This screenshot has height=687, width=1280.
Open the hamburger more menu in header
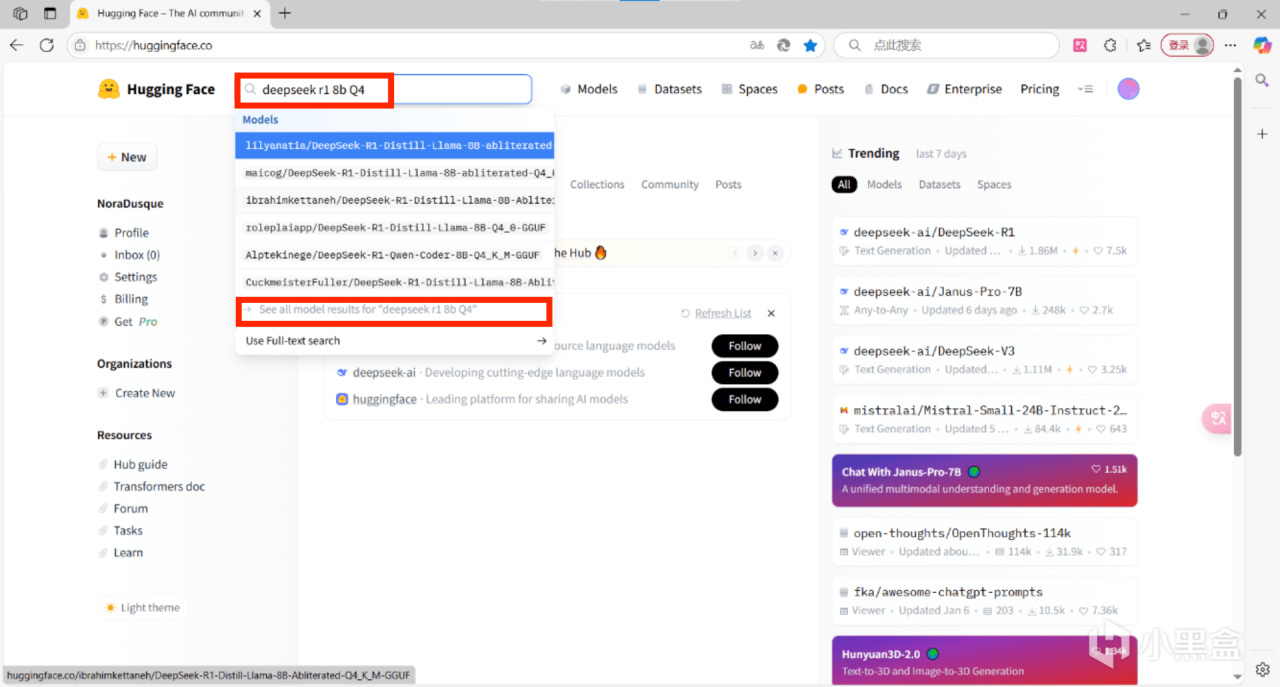(x=1085, y=89)
